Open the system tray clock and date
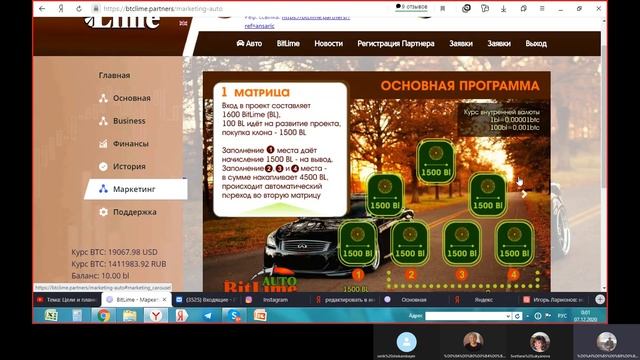 pyautogui.click(x=585, y=316)
